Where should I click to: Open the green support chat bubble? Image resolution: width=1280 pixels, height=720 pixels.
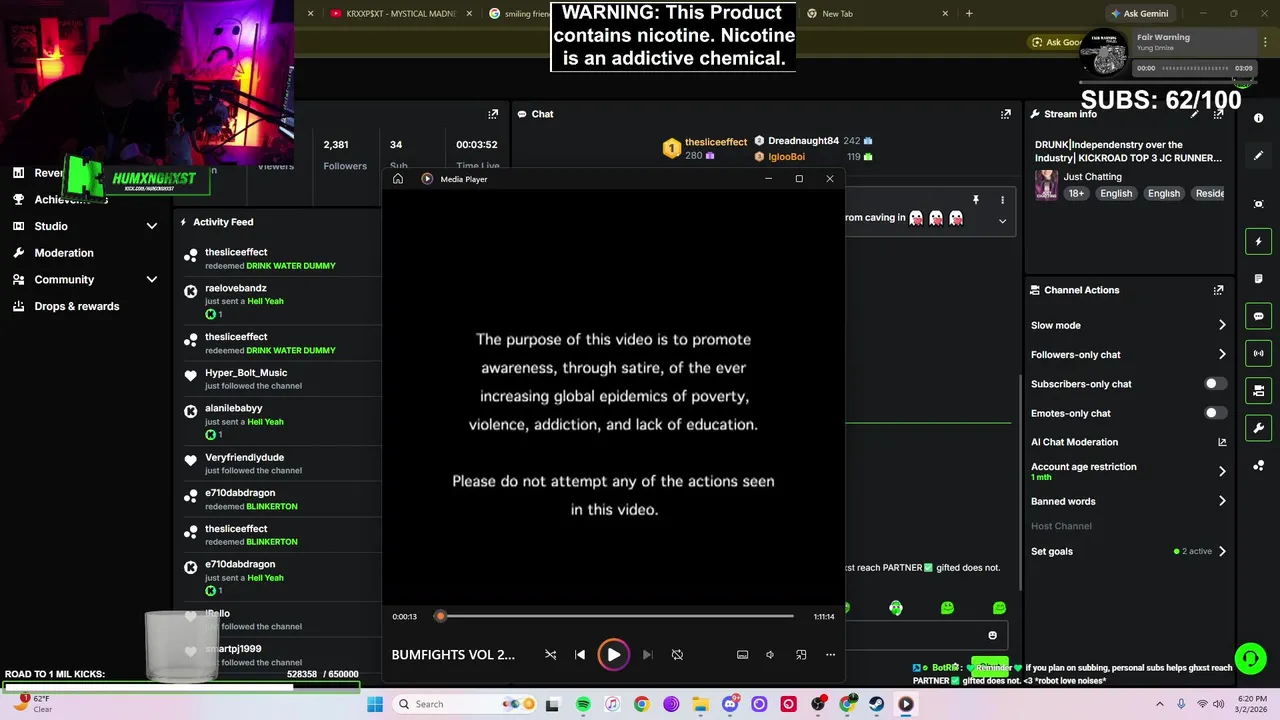pyautogui.click(x=1250, y=658)
